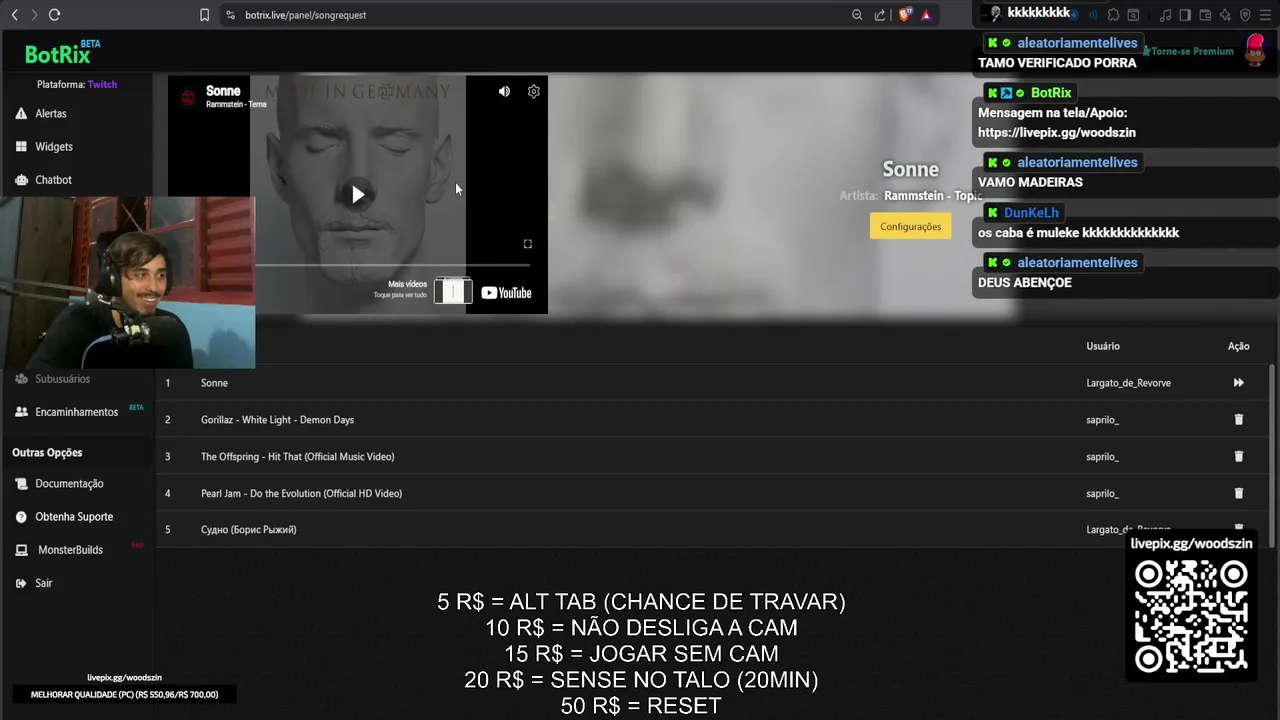
Task: Open the Mais vídeos thumbnail
Action: [x=453, y=291]
